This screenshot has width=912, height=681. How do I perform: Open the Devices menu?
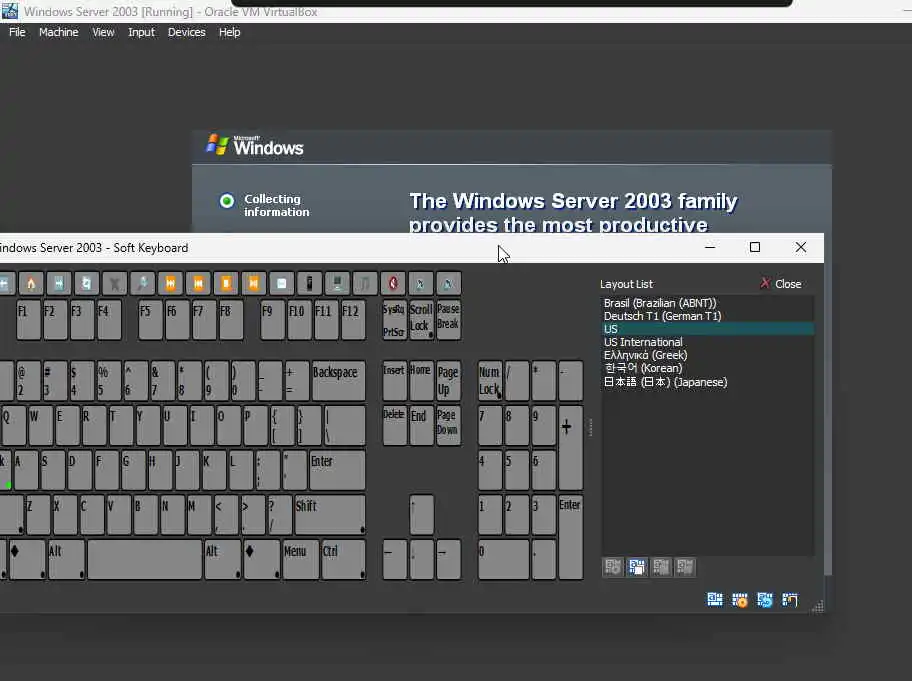point(187,32)
